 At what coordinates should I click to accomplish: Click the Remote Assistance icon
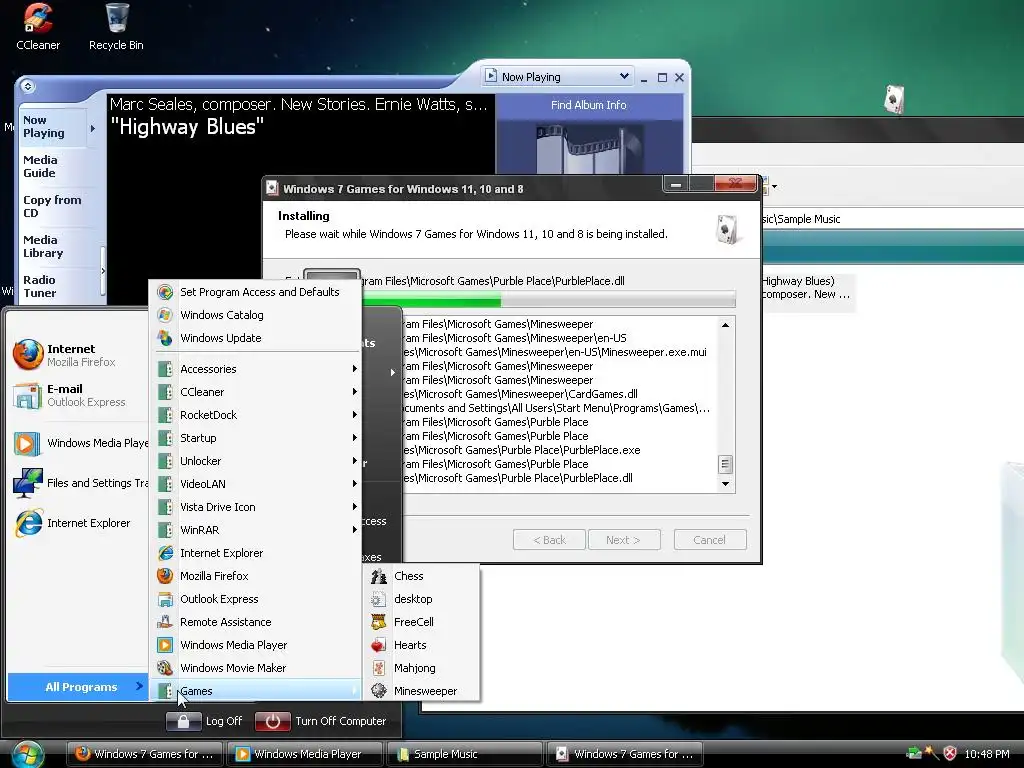tap(165, 622)
